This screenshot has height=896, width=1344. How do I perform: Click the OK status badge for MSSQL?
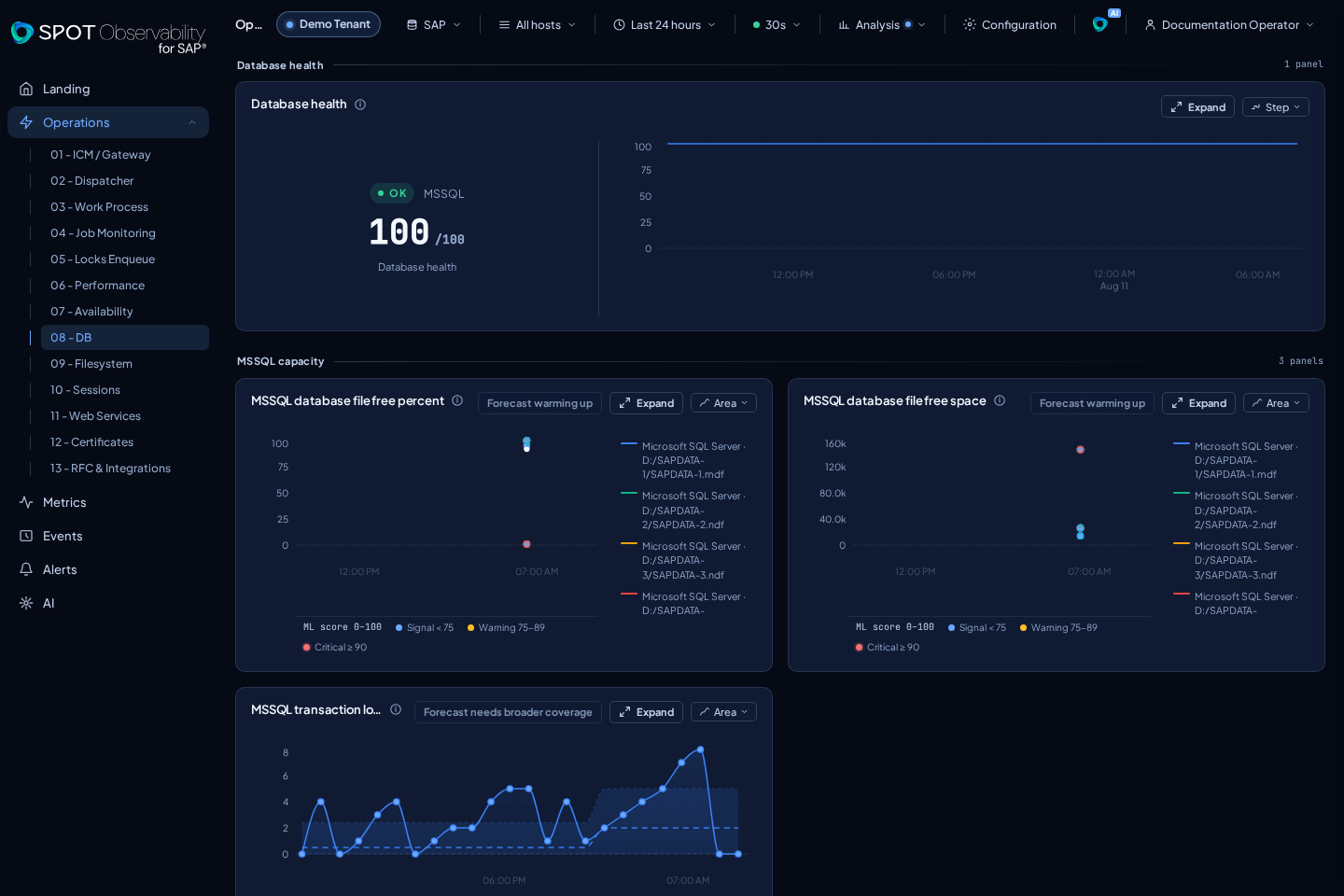click(x=392, y=193)
